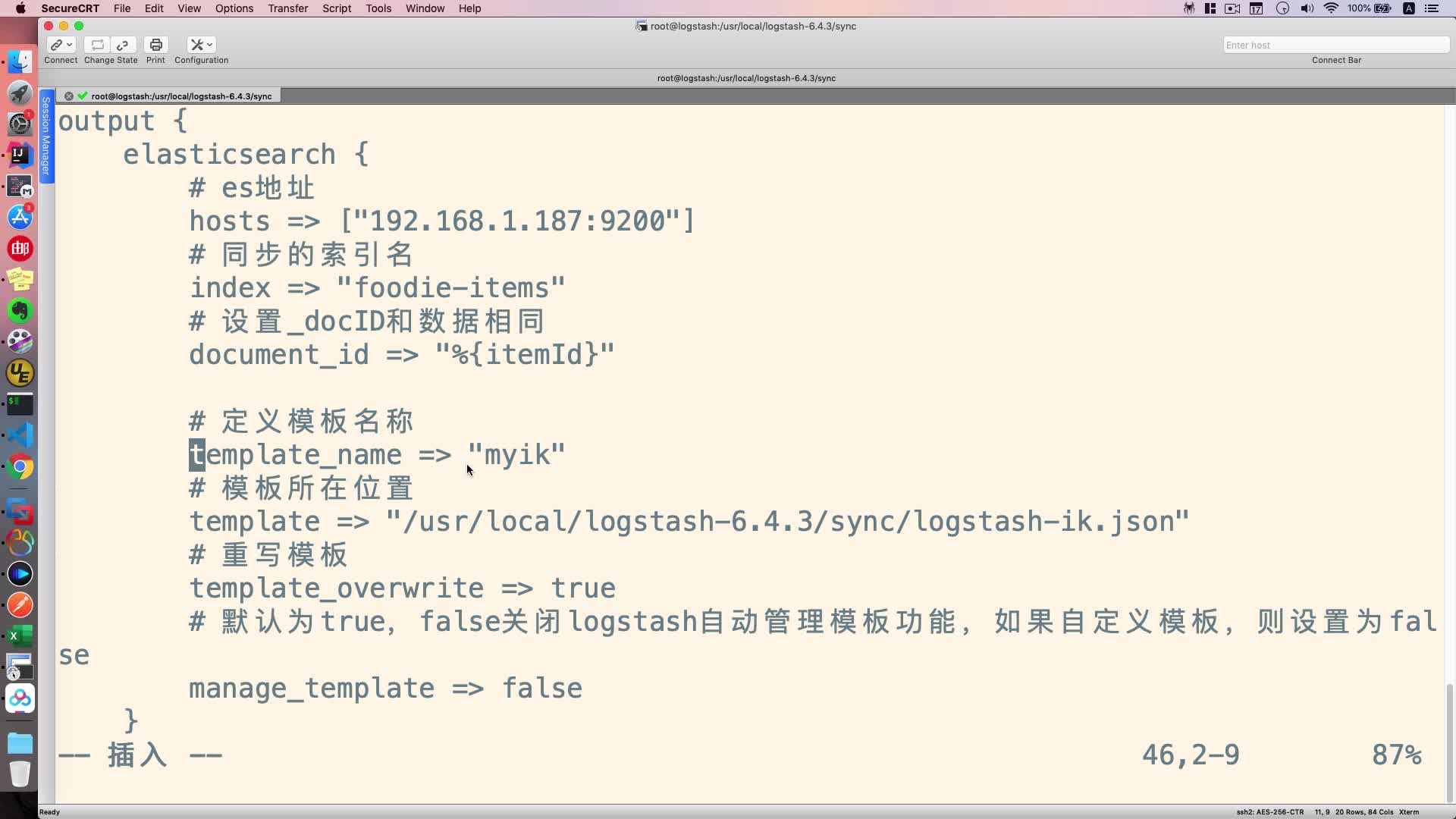Open the Transfer menu
Viewport: 1456px width, 819px height.
[x=287, y=8]
